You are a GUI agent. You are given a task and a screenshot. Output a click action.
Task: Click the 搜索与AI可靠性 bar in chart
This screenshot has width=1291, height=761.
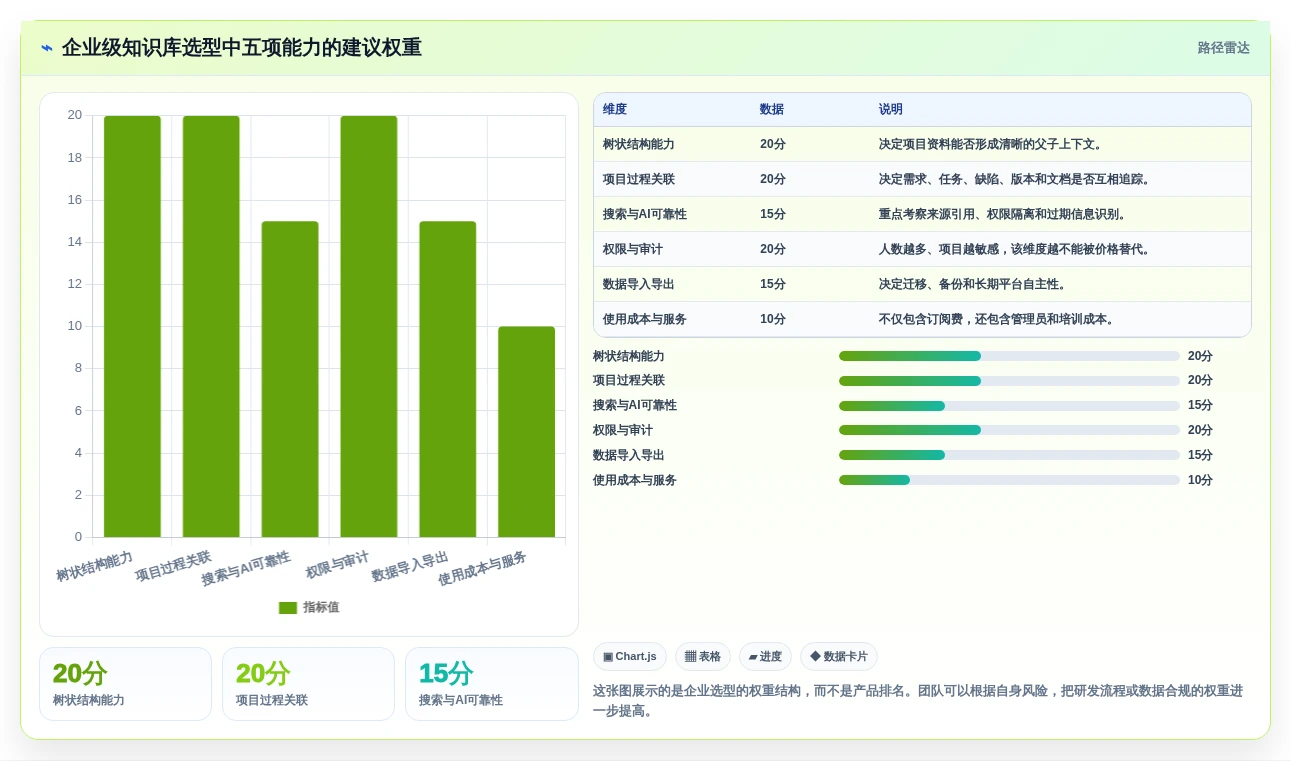tap(290, 380)
